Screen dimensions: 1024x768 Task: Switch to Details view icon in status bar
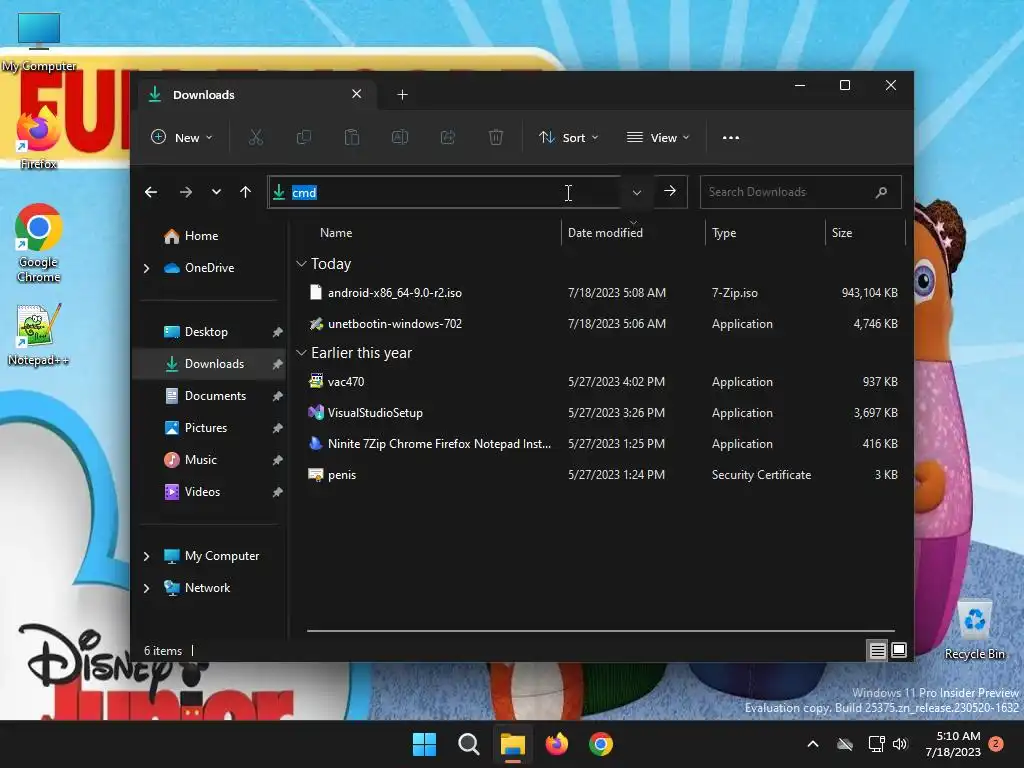click(x=877, y=650)
